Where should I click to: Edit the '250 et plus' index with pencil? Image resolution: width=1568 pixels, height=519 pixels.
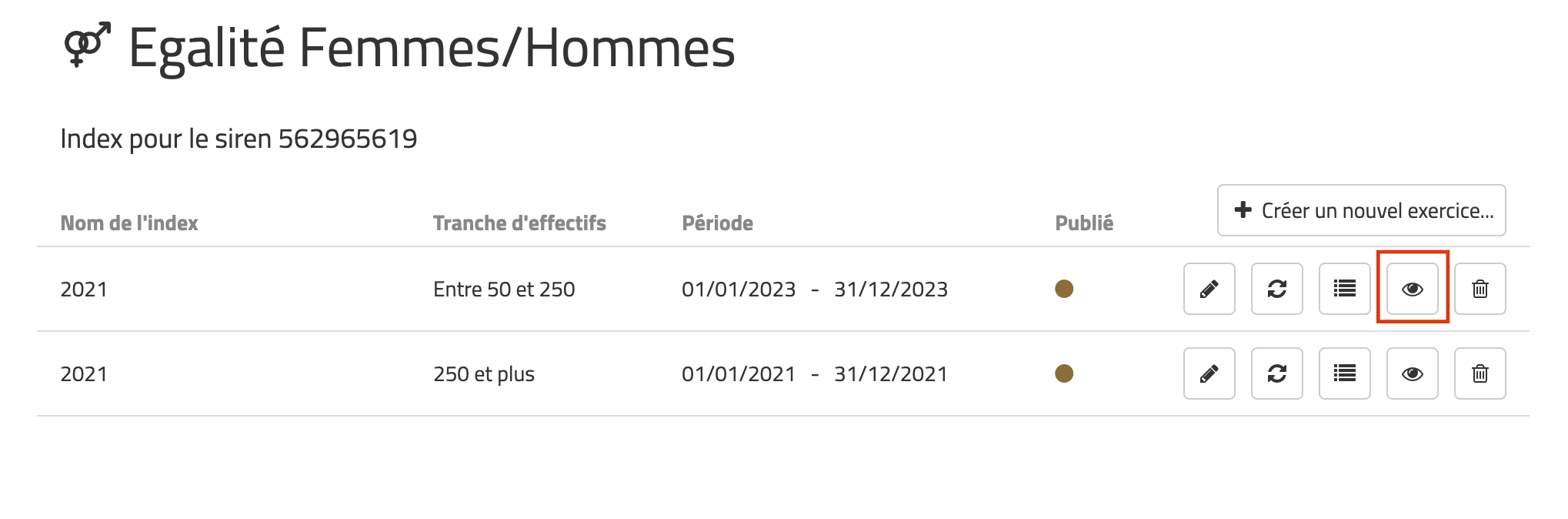point(1209,373)
